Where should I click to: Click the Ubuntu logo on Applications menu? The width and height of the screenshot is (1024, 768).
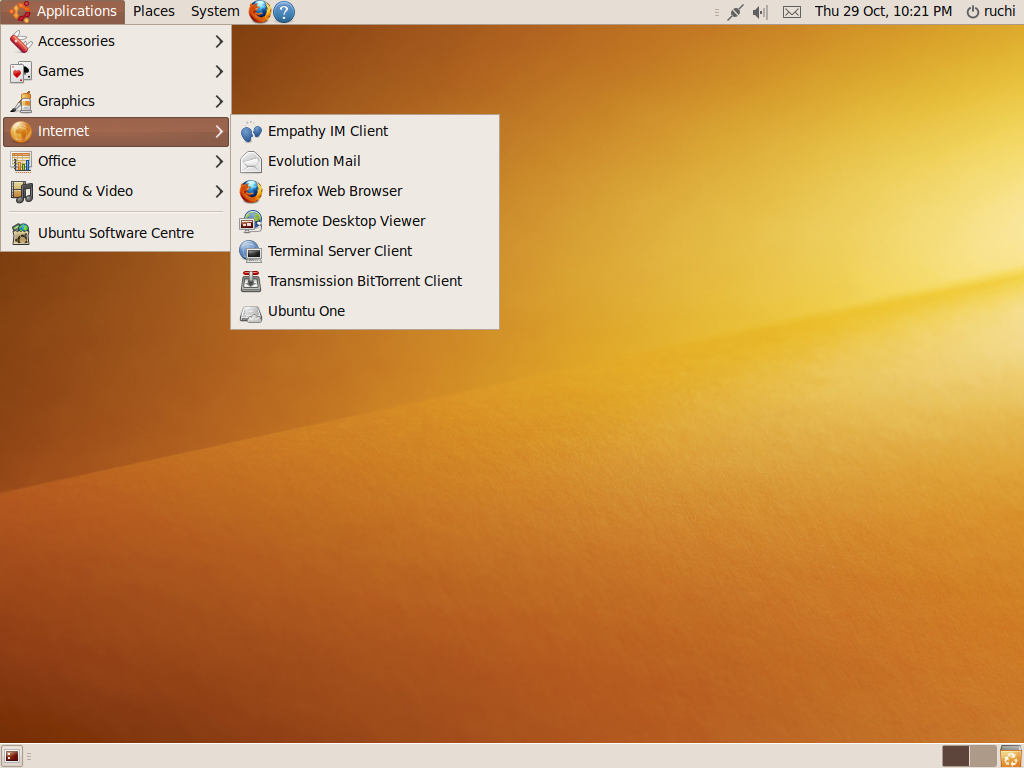tap(20, 12)
